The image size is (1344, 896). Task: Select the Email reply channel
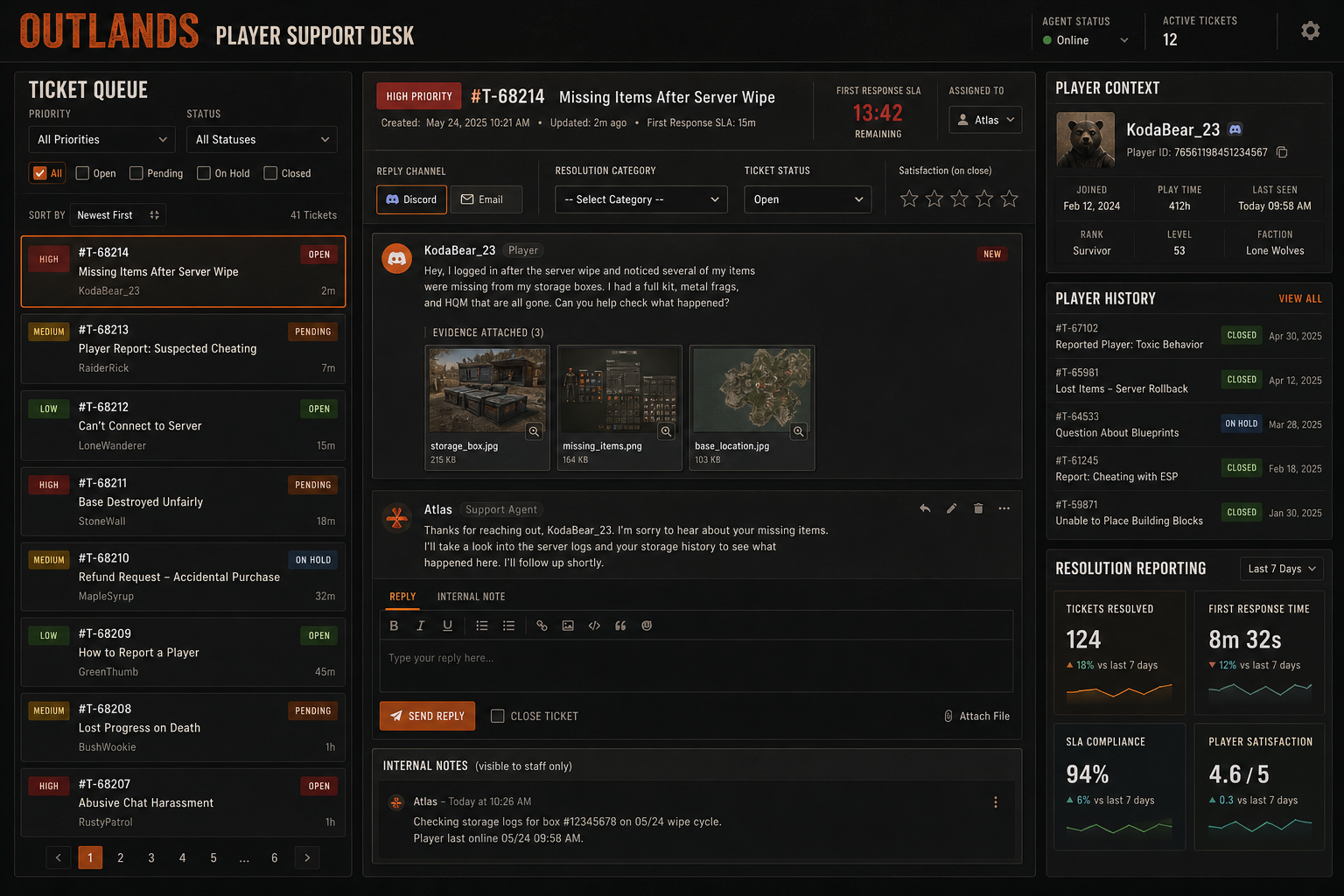coord(486,199)
